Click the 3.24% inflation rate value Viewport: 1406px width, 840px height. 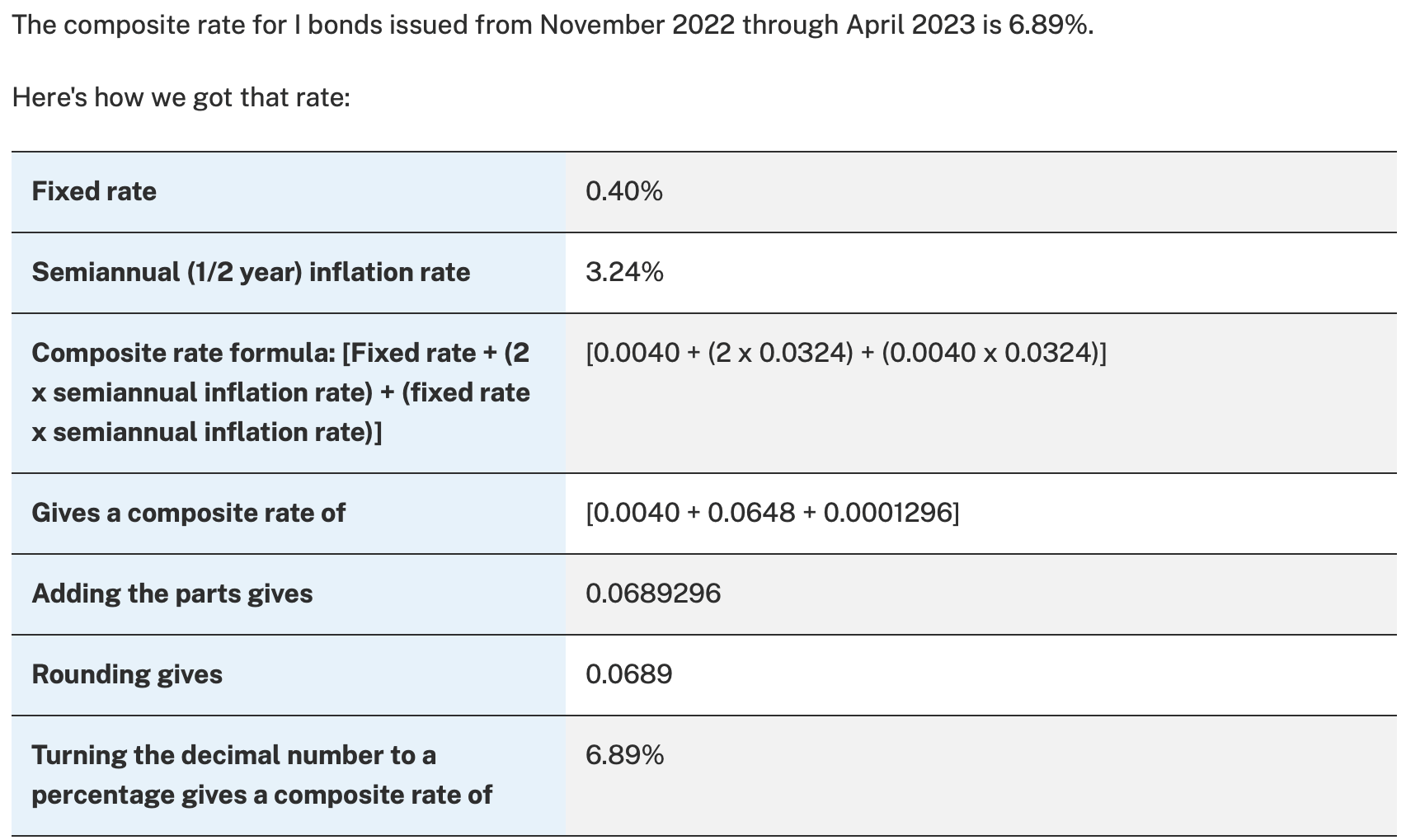click(624, 272)
